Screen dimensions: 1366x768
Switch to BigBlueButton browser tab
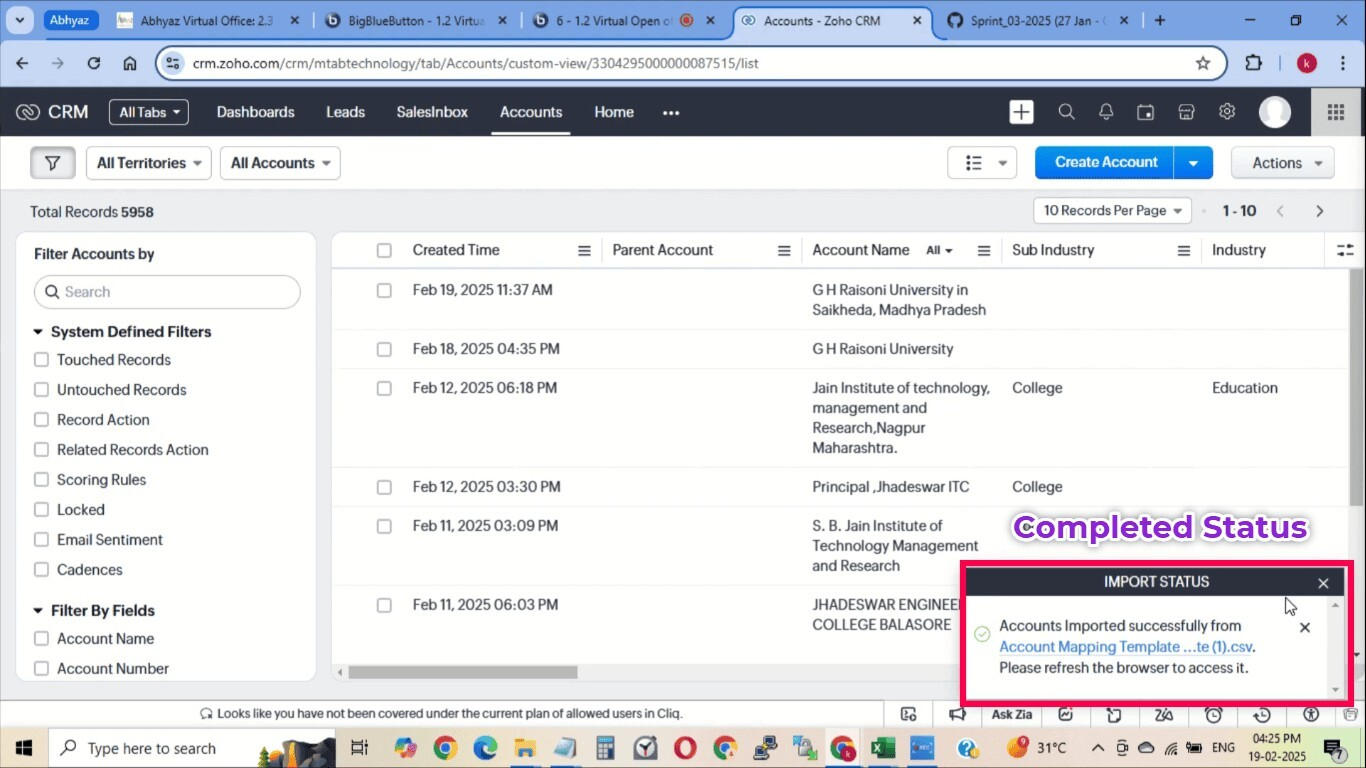coord(416,20)
